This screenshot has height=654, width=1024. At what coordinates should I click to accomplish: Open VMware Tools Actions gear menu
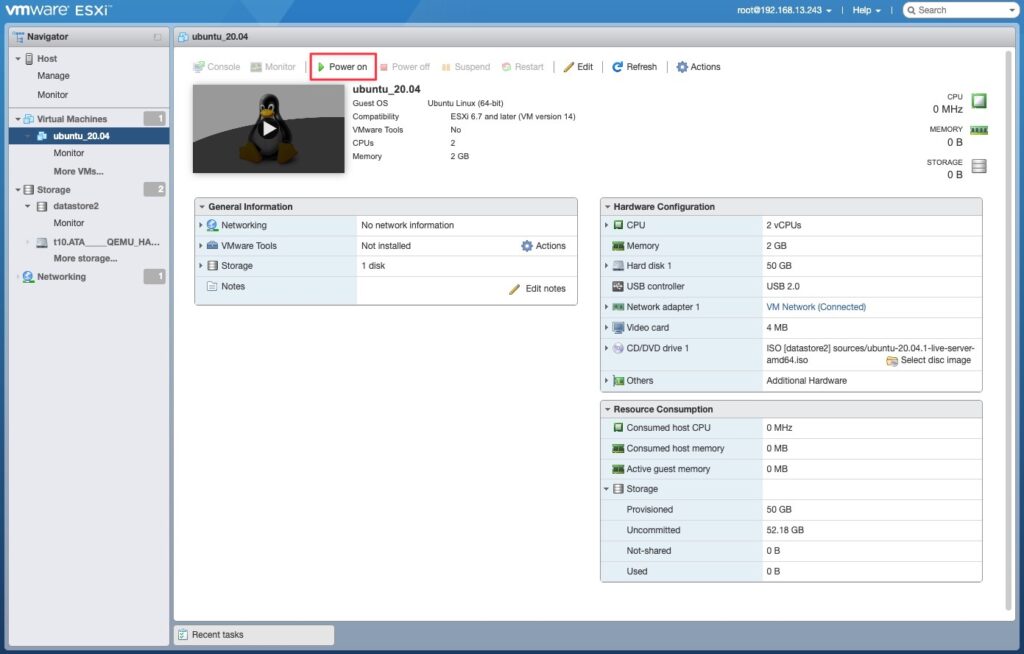[543, 246]
